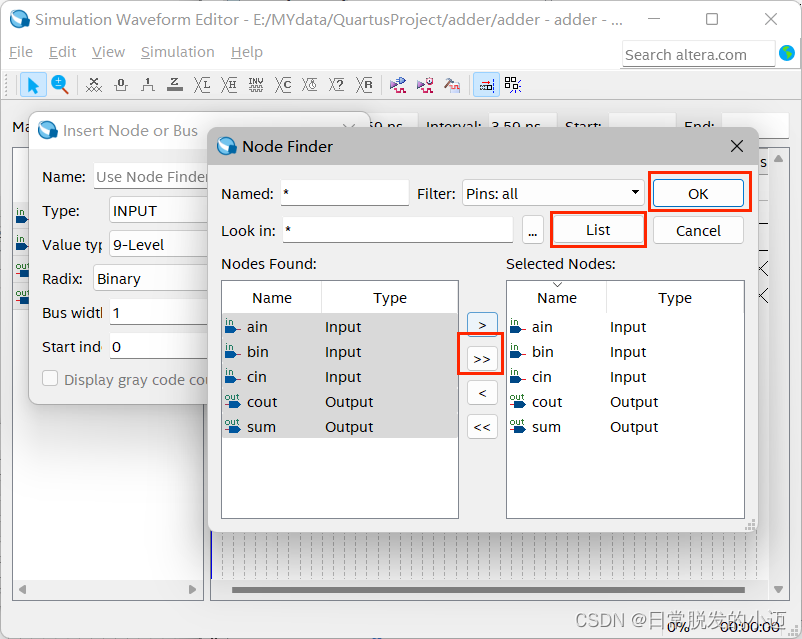This screenshot has height=639, width=802.
Task: Select cout in Selected Nodes list
Action: click(x=625, y=402)
